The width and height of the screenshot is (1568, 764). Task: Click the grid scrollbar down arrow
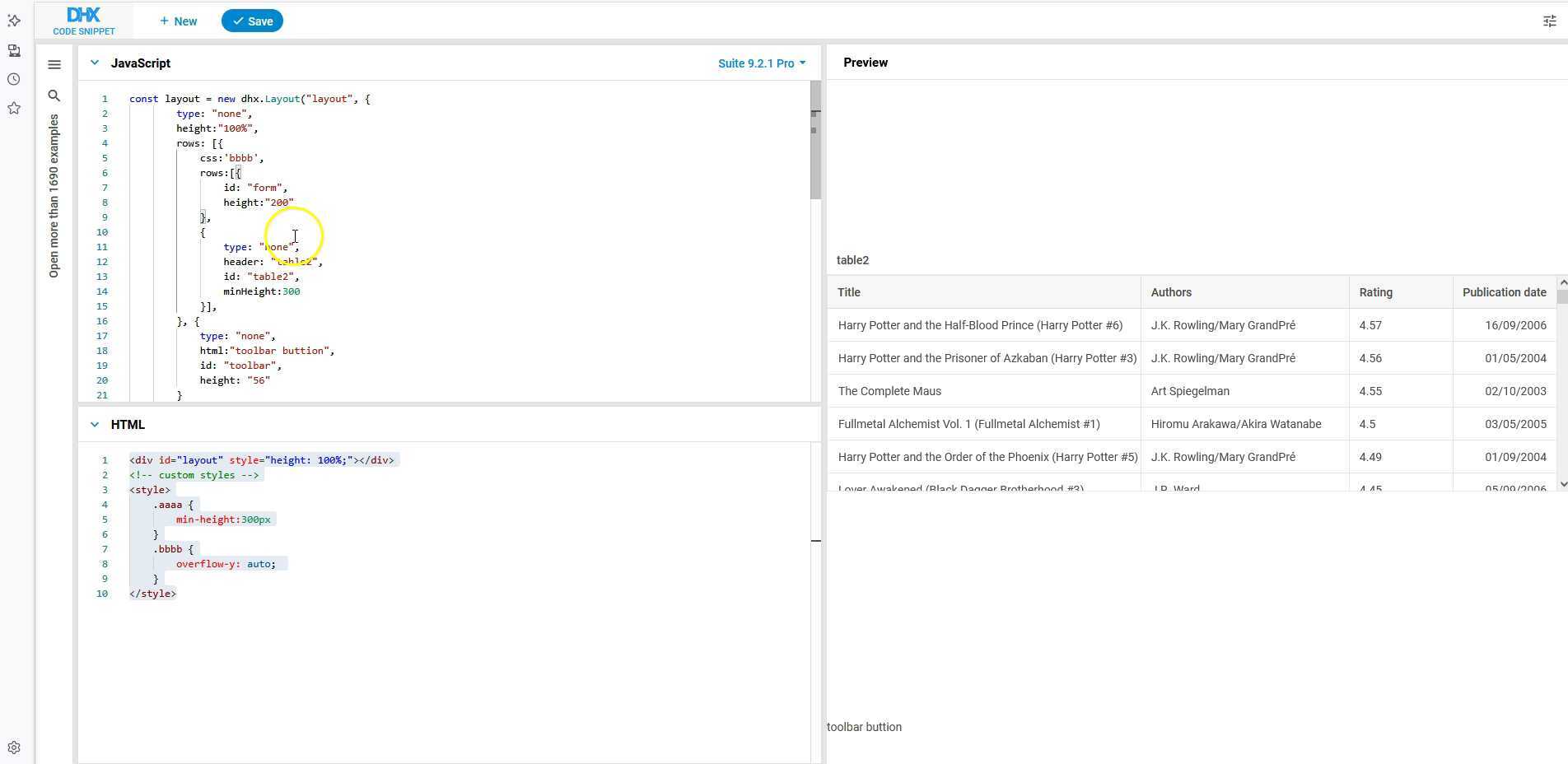click(1562, 484)
